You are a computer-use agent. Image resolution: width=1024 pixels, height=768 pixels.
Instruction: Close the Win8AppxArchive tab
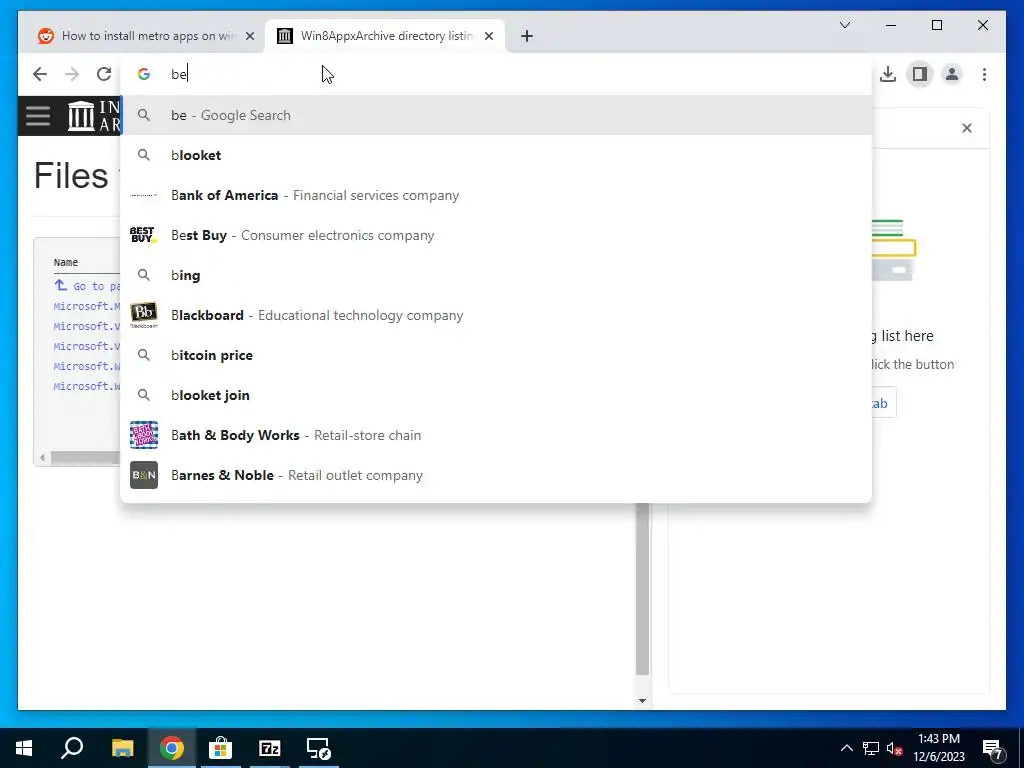pos(488,36)
